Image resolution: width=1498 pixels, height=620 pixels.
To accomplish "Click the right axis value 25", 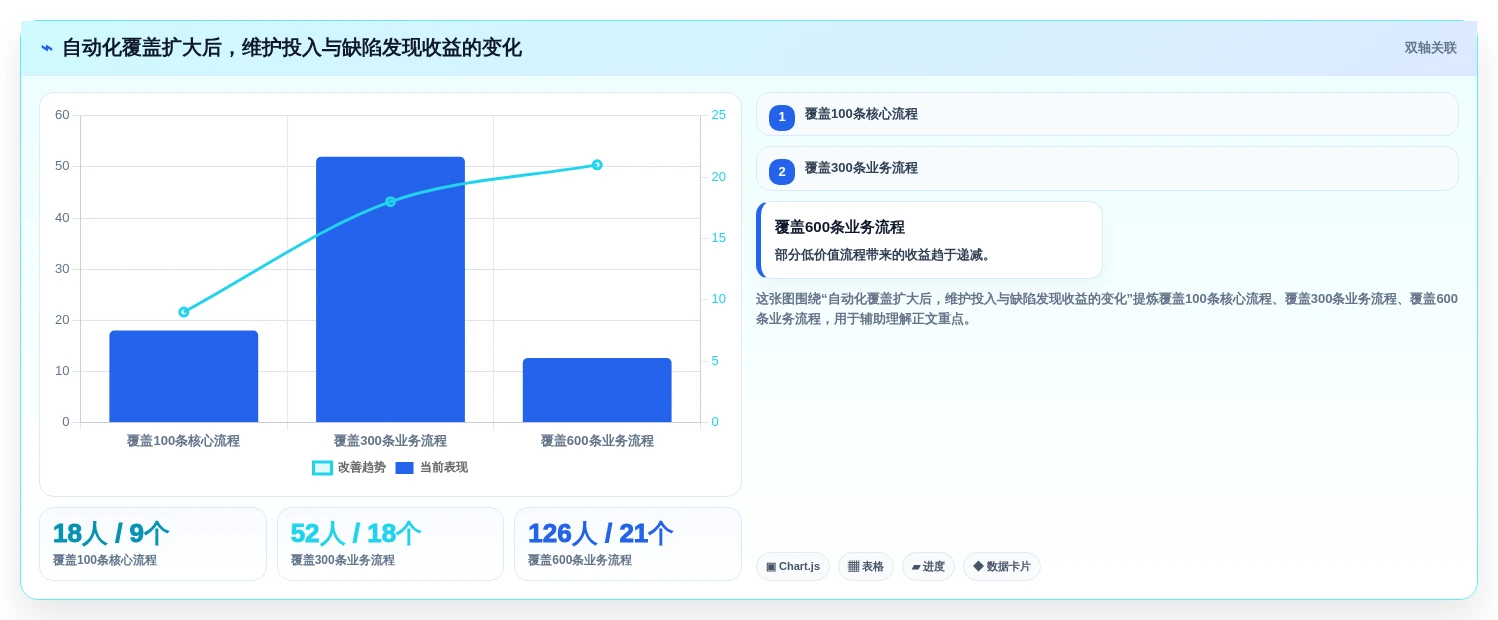I will [x=719, y=115].
